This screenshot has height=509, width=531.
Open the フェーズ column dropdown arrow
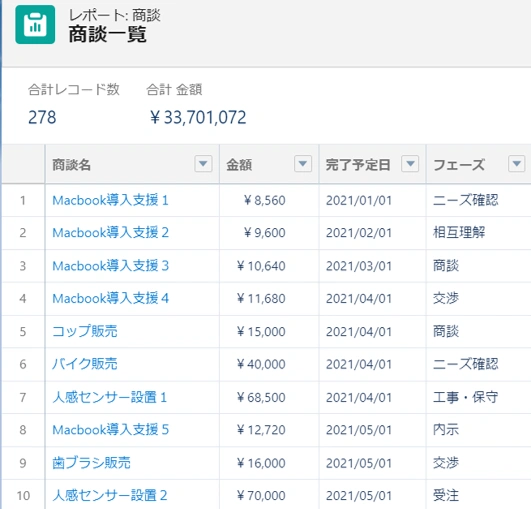(517, 164)
